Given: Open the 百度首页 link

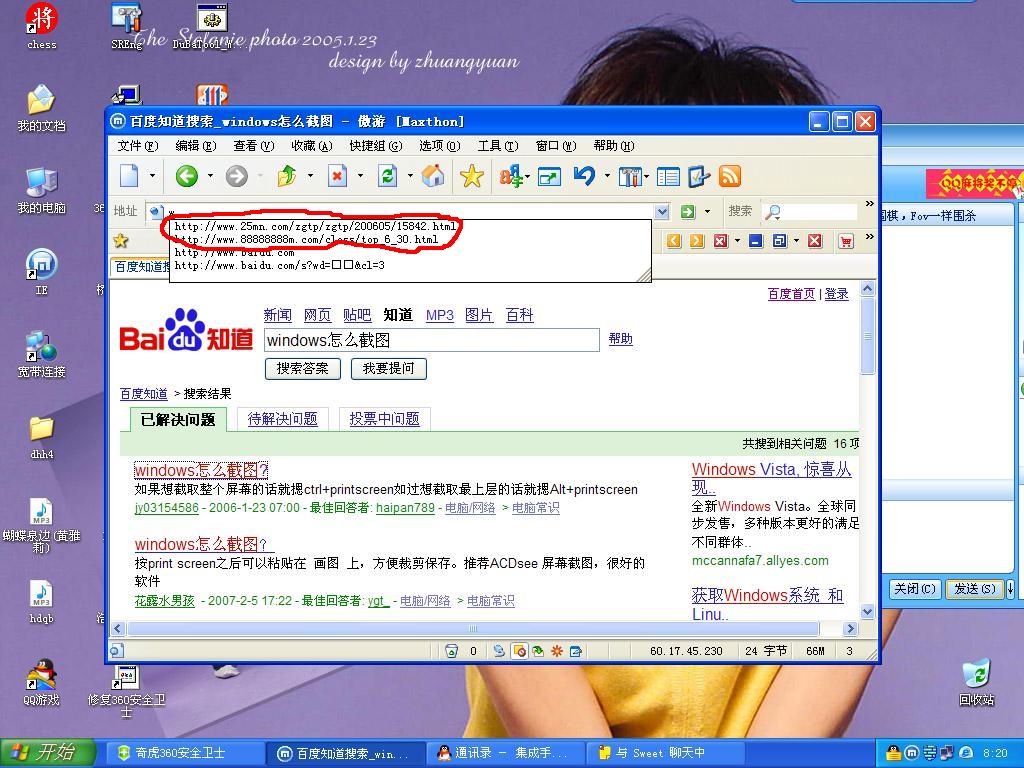Looking at the screenshot, I should (x=792, y=294).
